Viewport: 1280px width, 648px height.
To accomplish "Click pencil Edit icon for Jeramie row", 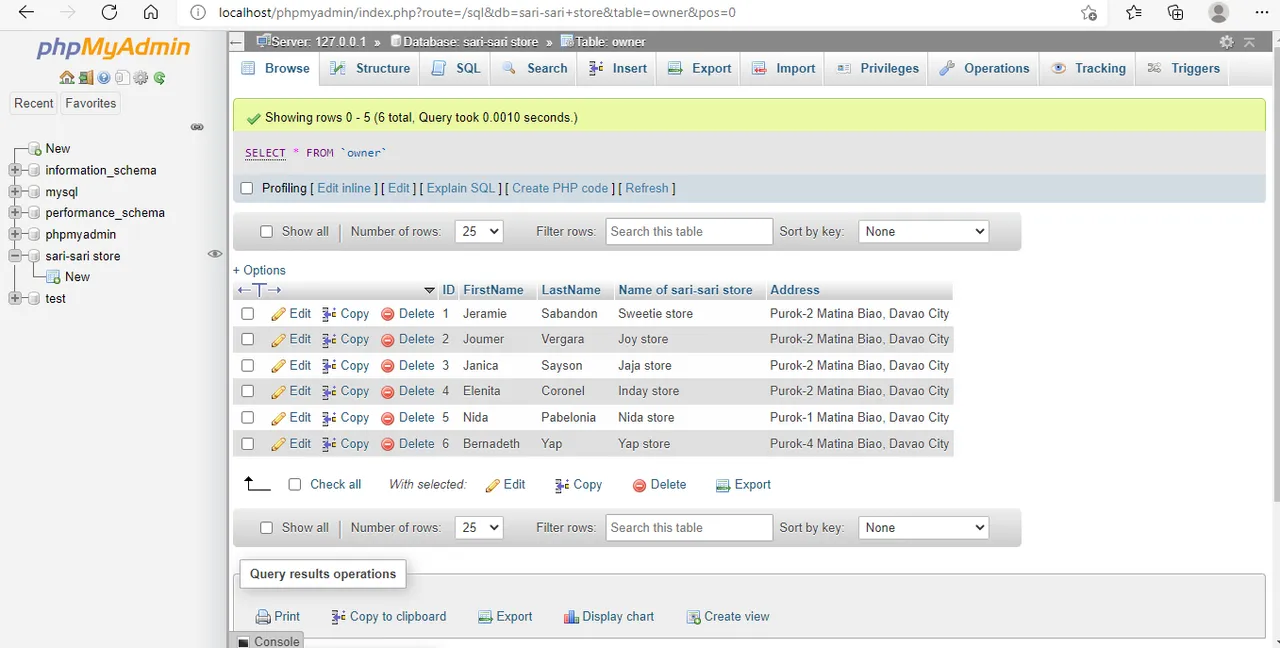I will [x=279, y=314].
